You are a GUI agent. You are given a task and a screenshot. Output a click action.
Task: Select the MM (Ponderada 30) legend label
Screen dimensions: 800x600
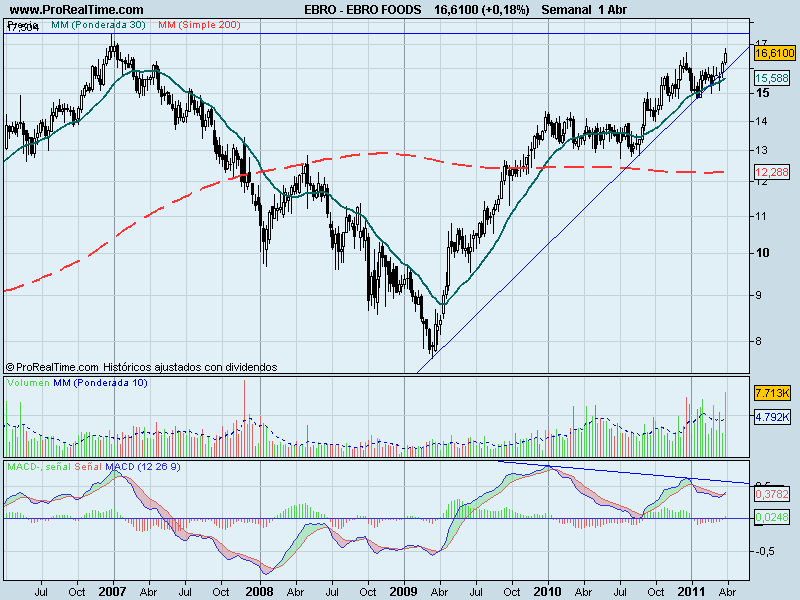(x=98, y=24)
